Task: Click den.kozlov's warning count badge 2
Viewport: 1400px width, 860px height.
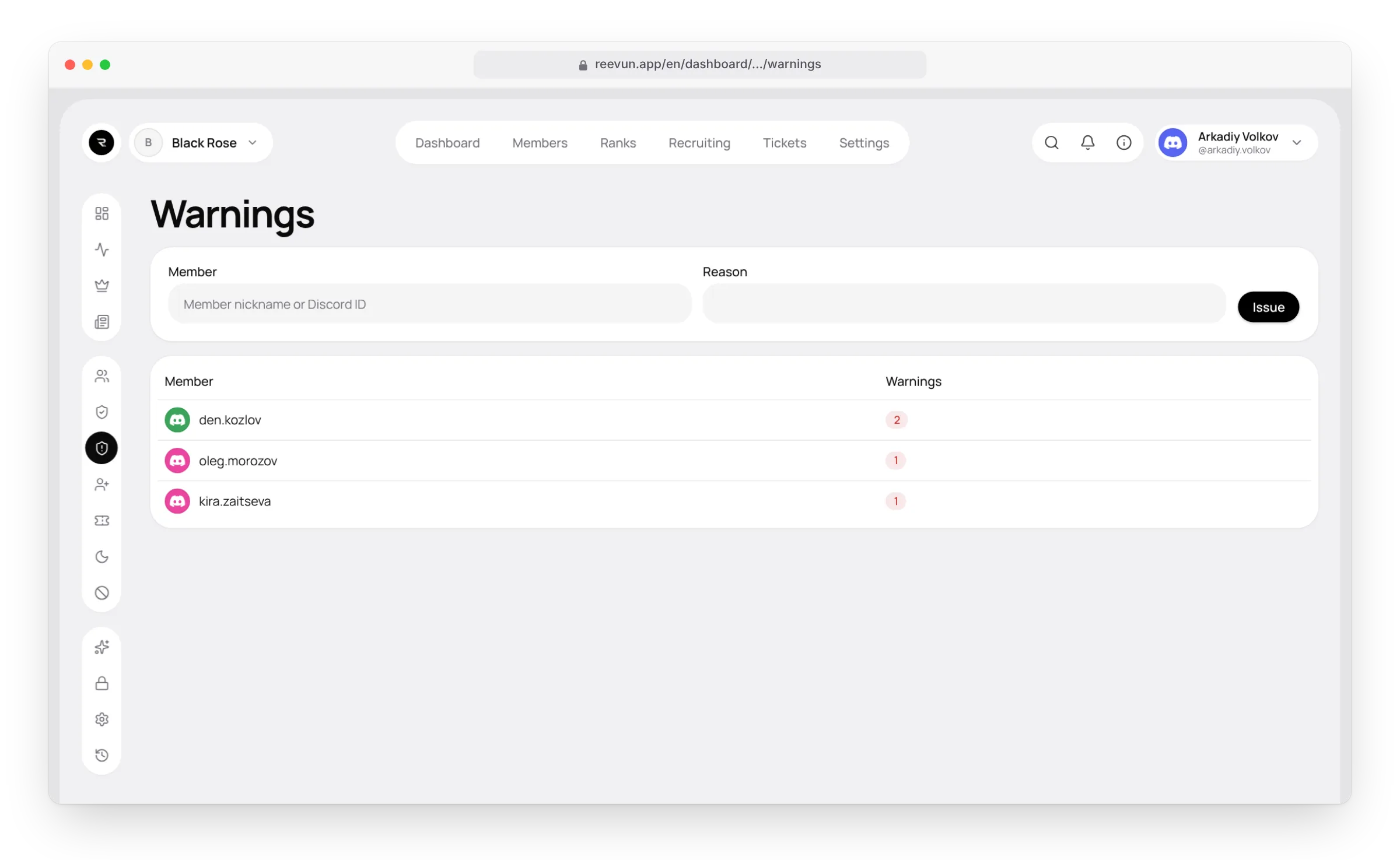Action: pyautogui.click(x=896, y=420)
